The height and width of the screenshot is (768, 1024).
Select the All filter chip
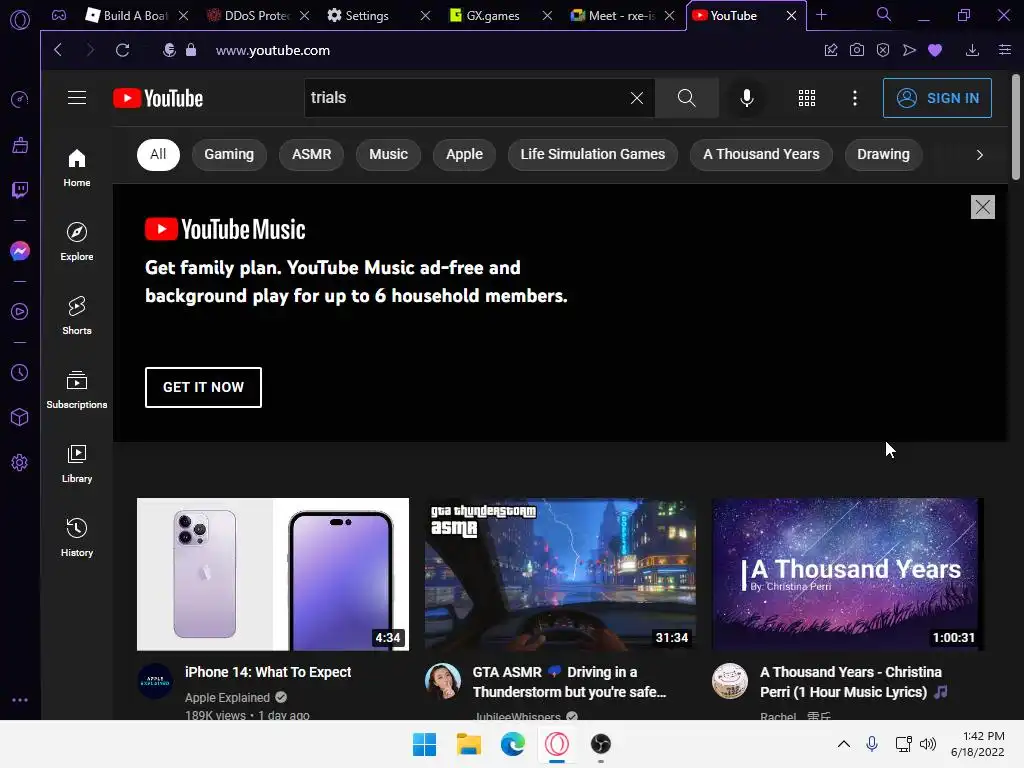[x=158, y=155]
